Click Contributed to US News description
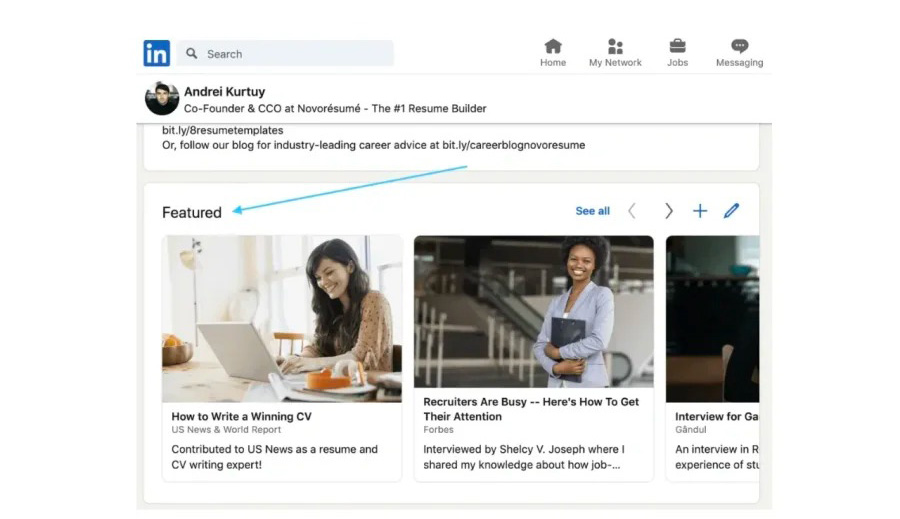900x519 pixels. (x=274, y=457)
